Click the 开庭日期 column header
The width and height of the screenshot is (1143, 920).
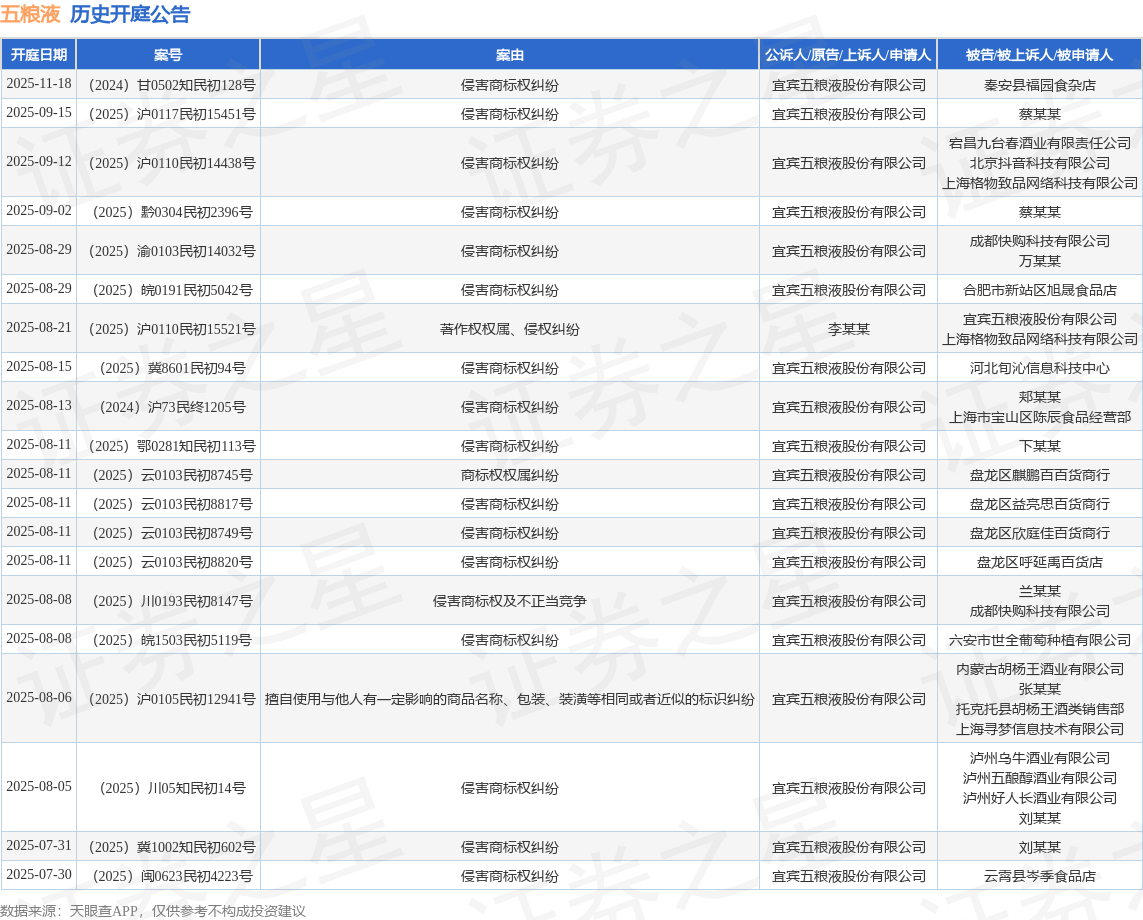point(39,55)
